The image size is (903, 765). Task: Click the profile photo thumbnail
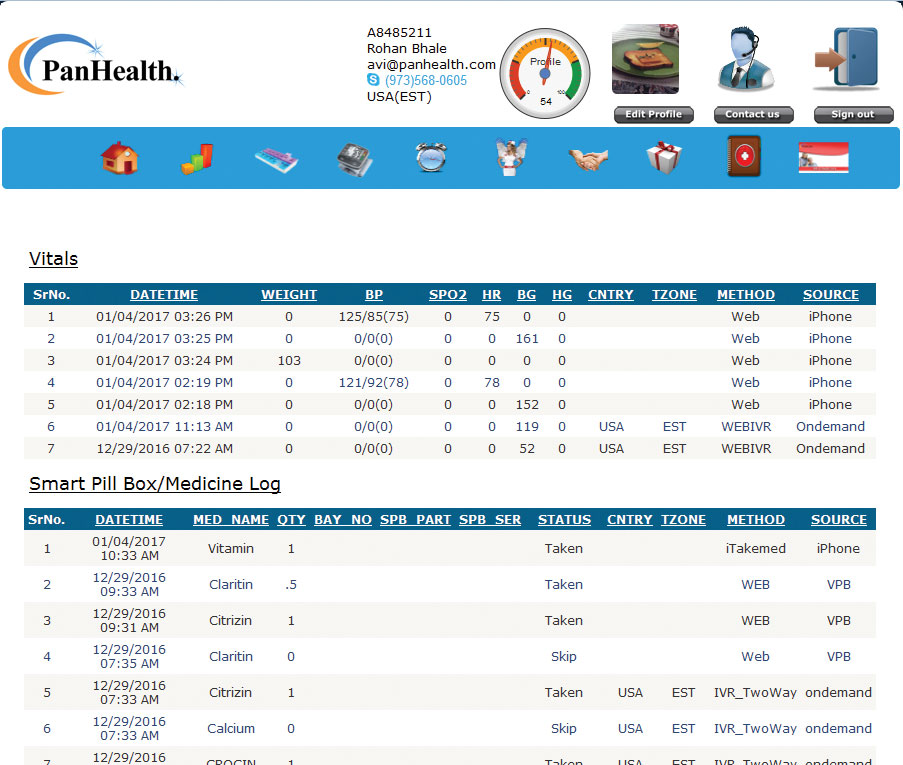click(645, 60)
